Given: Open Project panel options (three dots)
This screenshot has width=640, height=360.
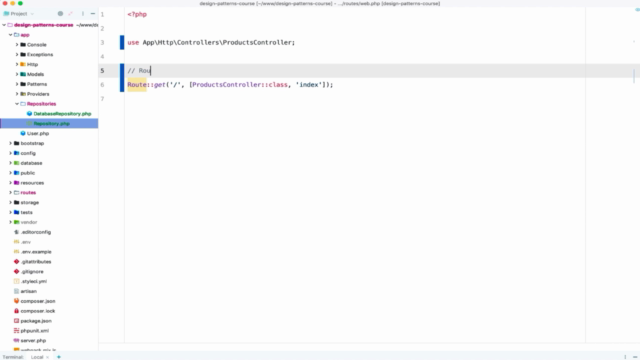Looking at the screenshot, I should (82, 13).
